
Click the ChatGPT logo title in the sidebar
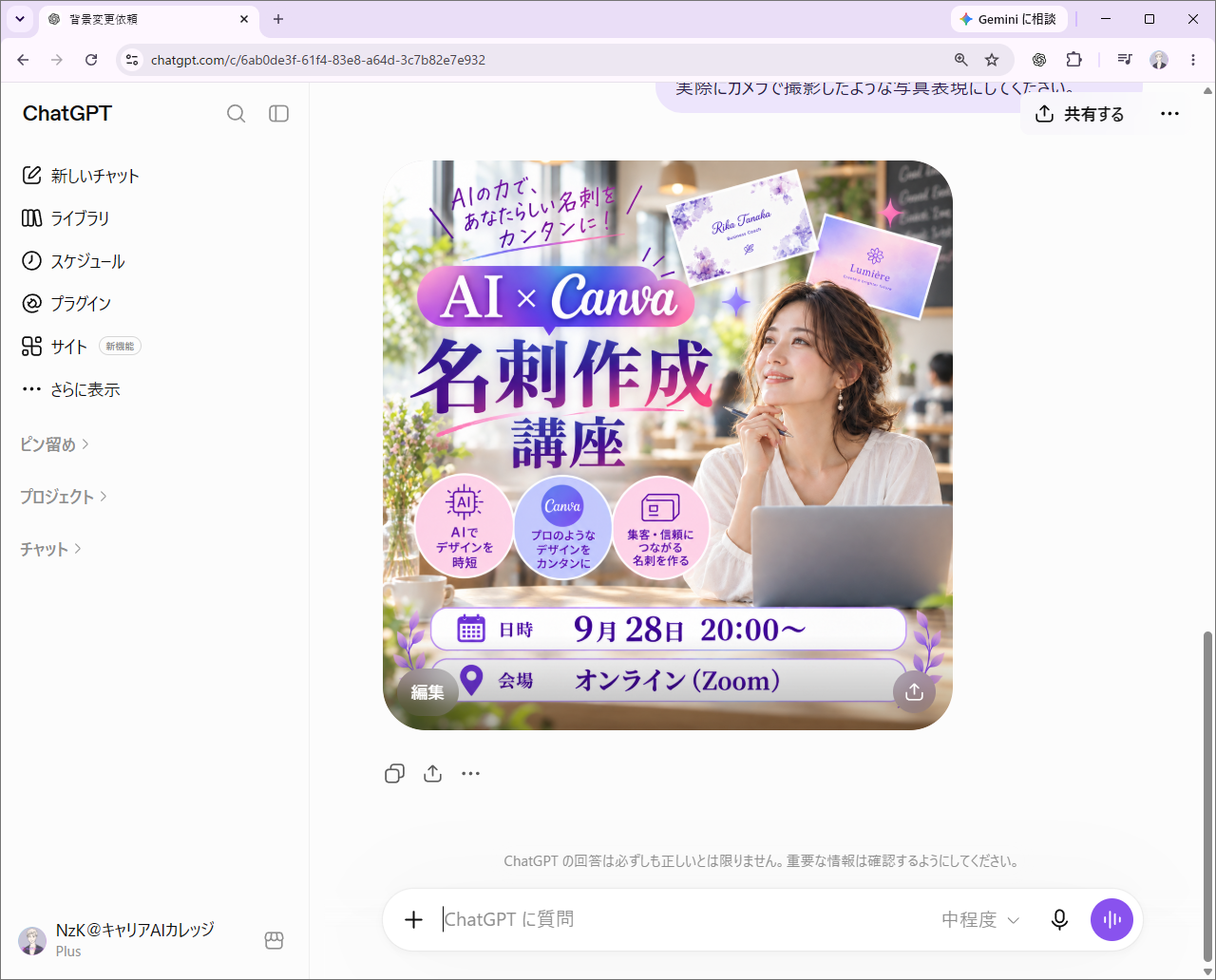click(67, 113)
